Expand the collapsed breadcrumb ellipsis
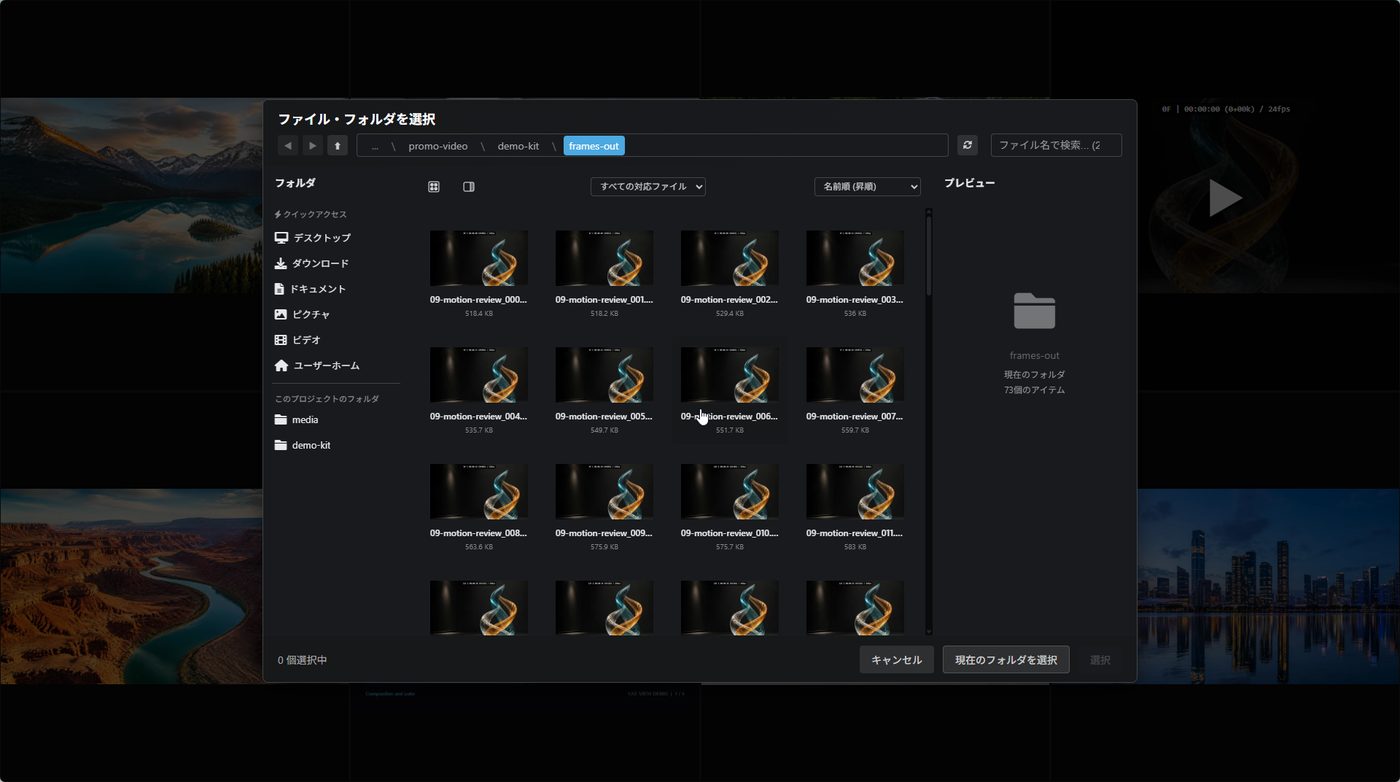 point(375,146)
